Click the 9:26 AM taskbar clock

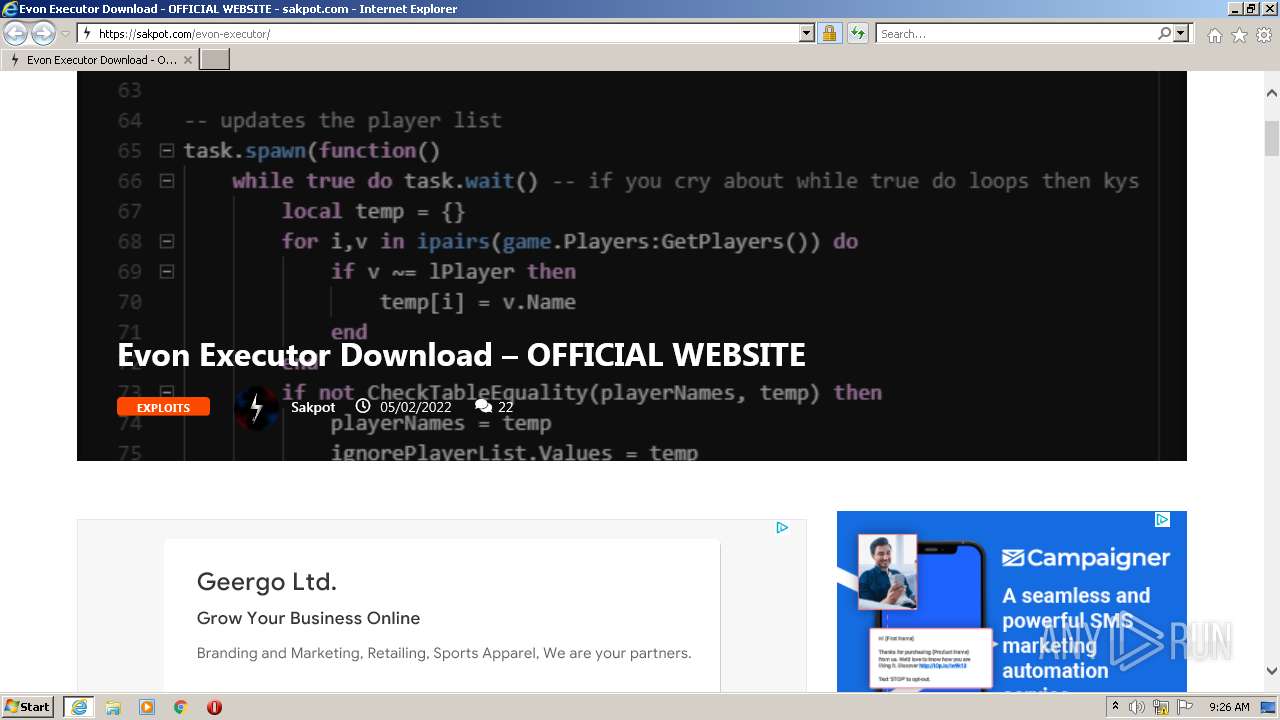coord(1229,707)
